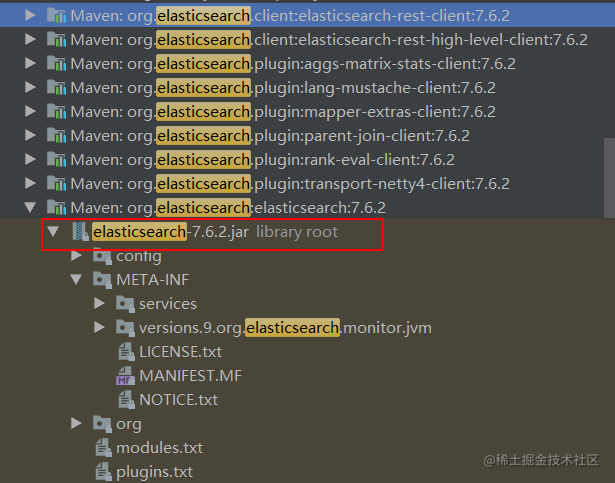Select the META-INF folder label

tap(153, 280)
